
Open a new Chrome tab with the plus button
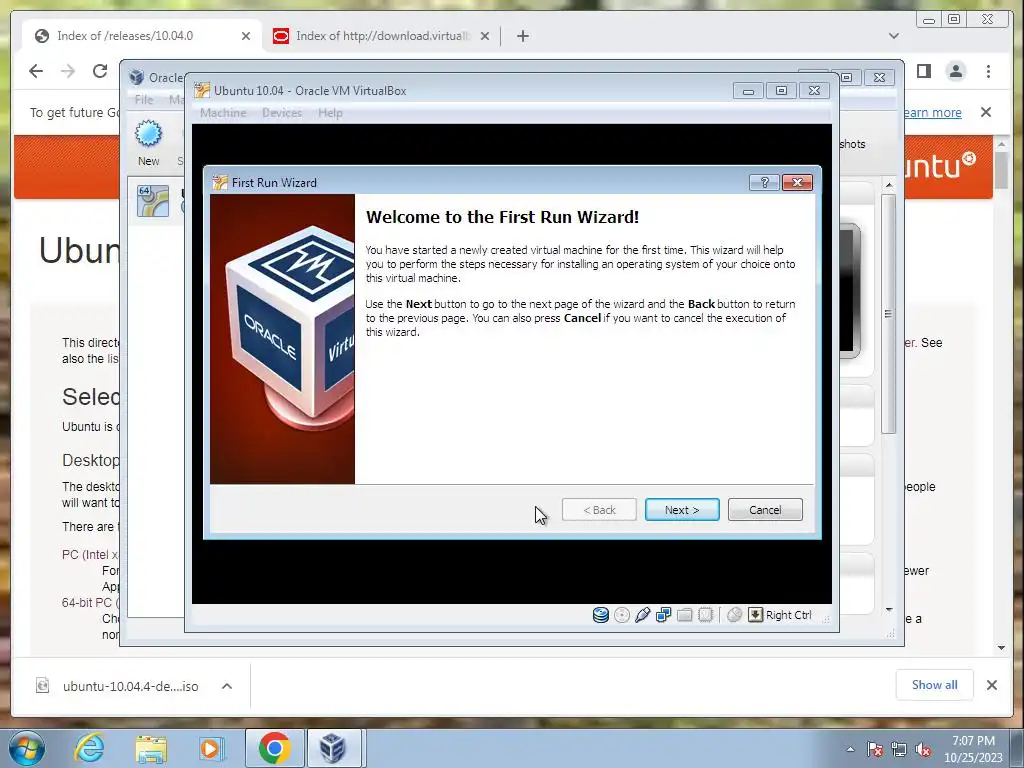click(x=522, y=36)
